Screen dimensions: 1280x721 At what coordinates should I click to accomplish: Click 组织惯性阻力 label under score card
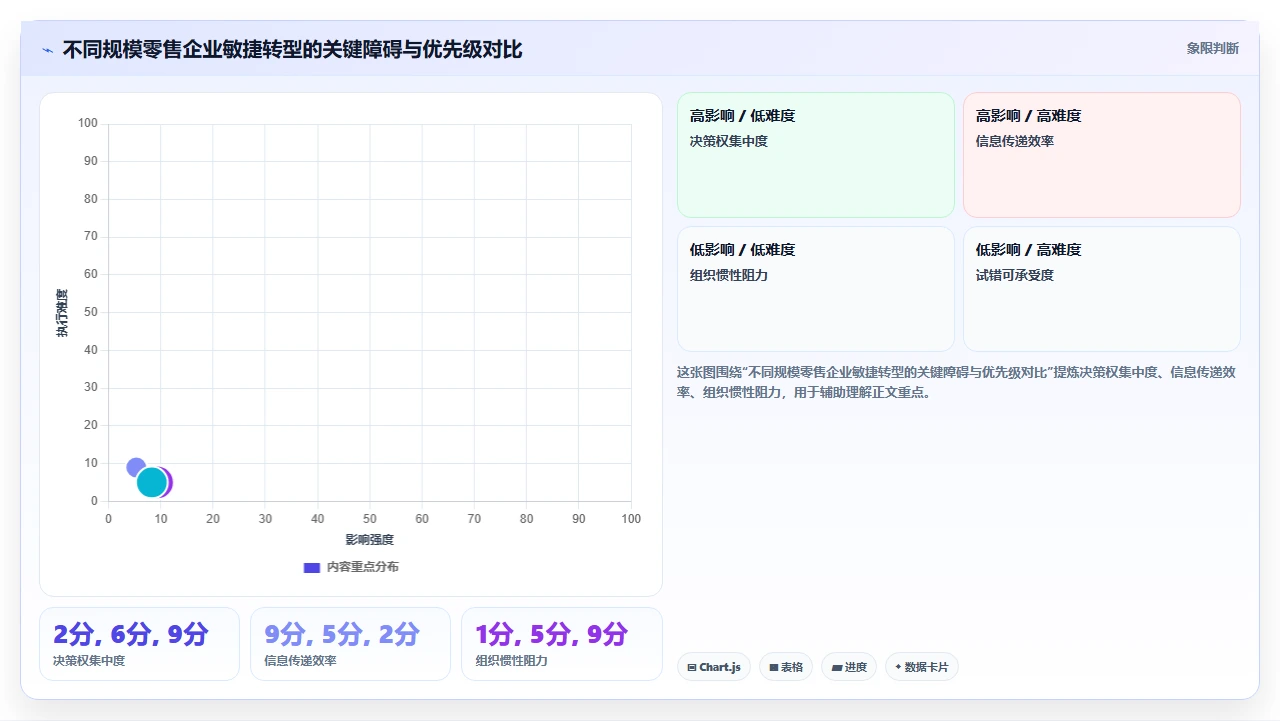[x=511, y=660]
